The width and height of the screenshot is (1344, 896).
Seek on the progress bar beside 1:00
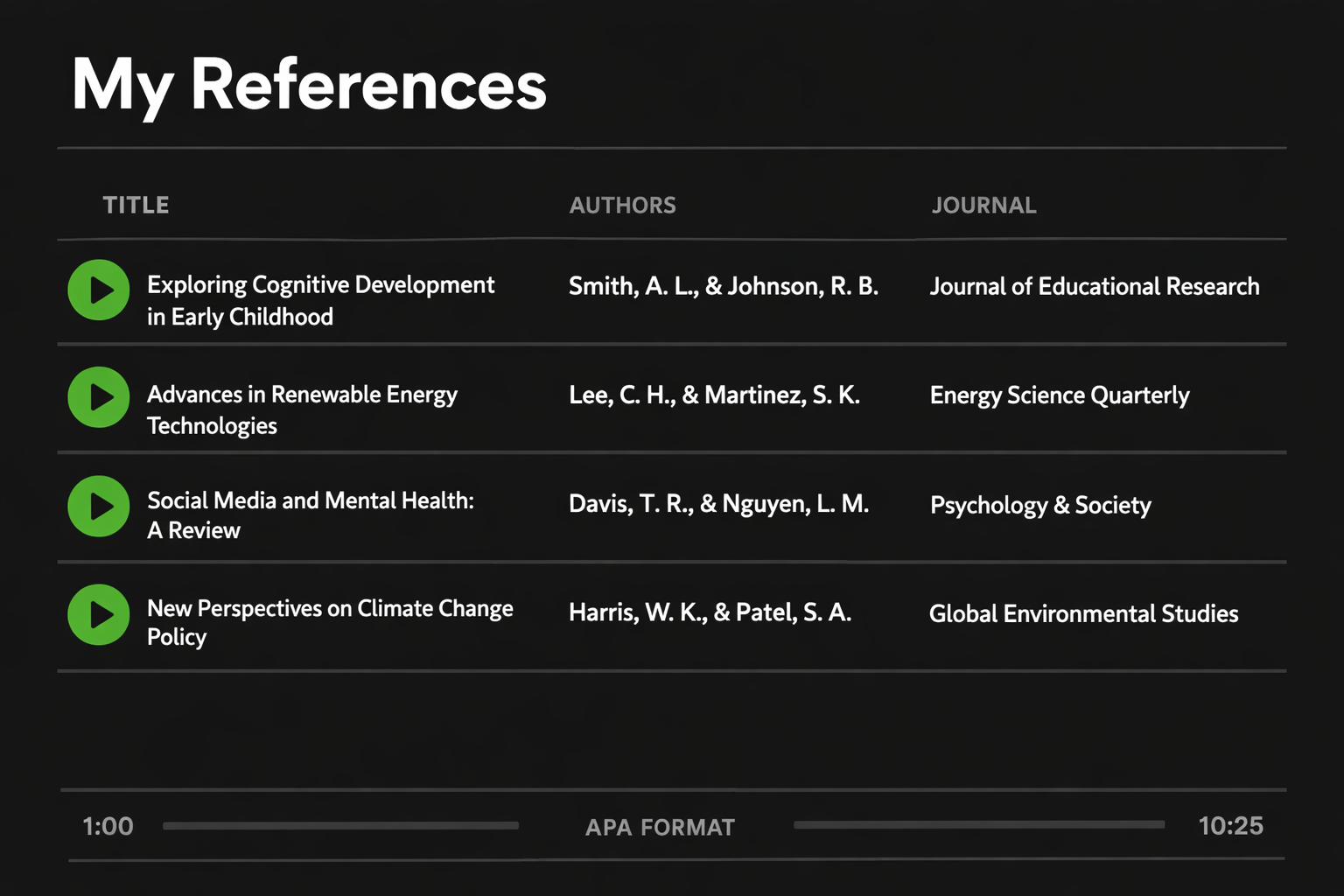(340, 825)
